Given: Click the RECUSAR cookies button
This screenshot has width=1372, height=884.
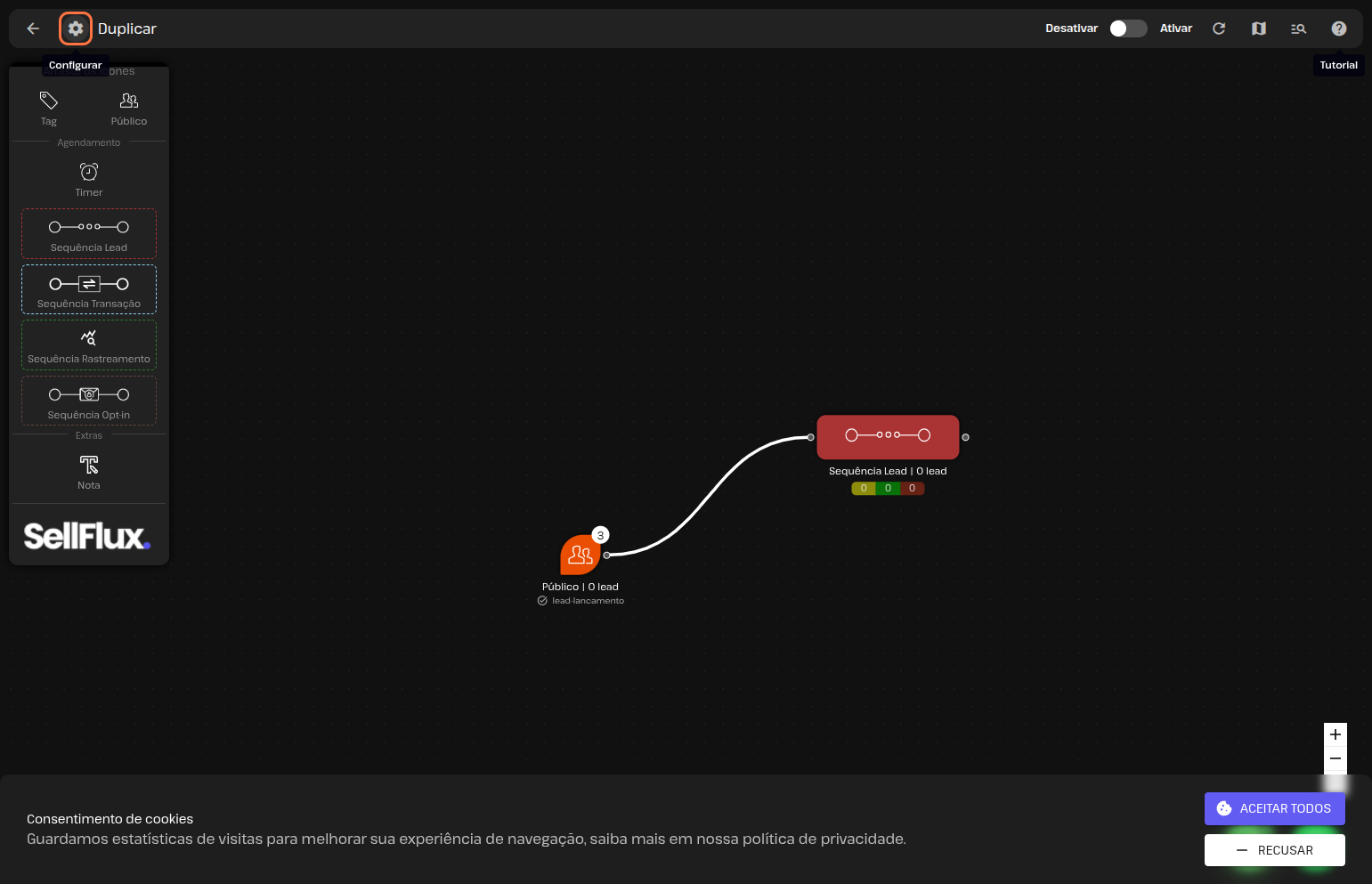Looking at the screenshot, I should (x=1274, y=850).
